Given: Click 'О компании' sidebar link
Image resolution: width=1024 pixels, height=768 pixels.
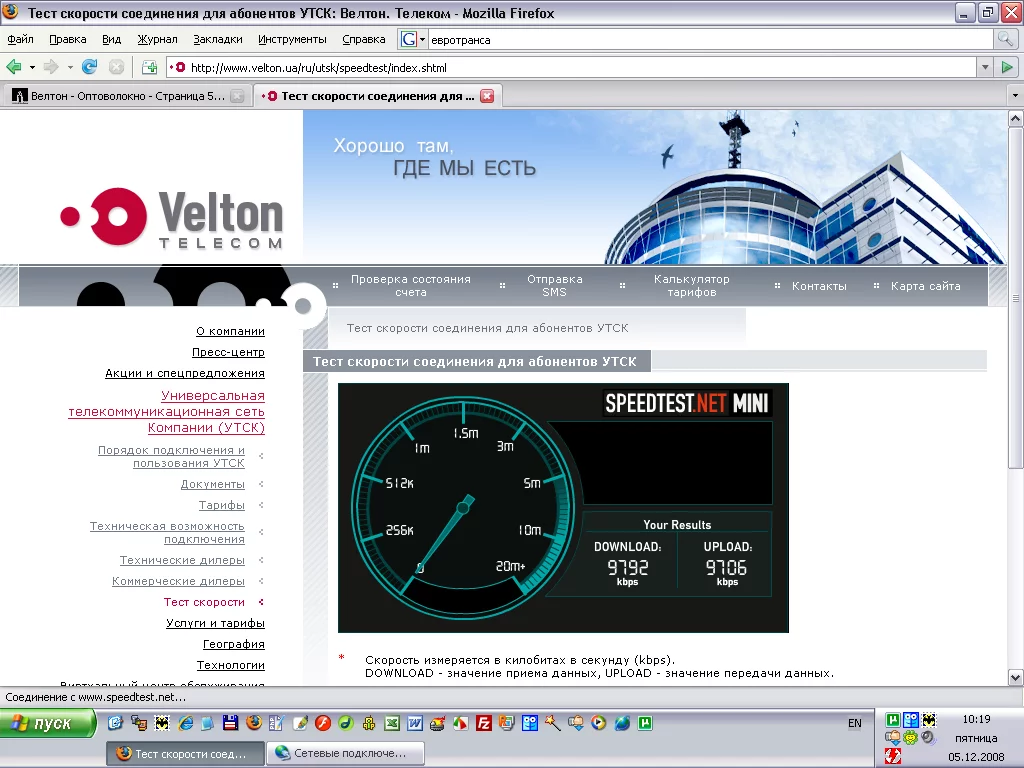Looking at the screenshot, I should pyautogui.click(x=231, y=331).
